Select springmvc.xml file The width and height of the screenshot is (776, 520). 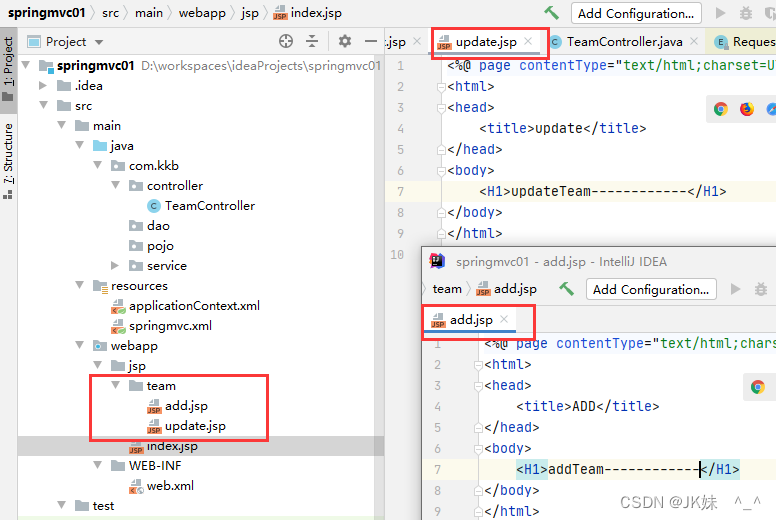click(x=161, y=326)
